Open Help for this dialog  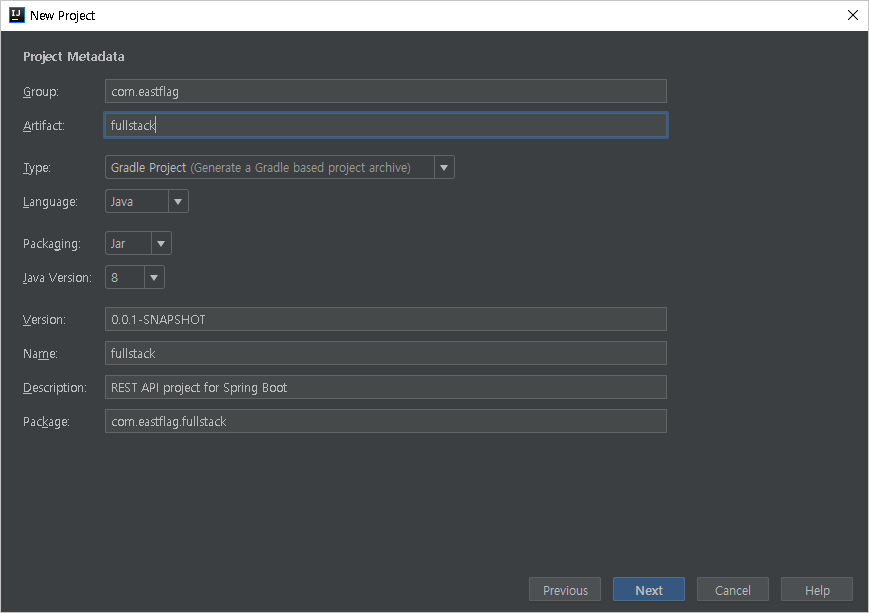[x=817, y=590]
